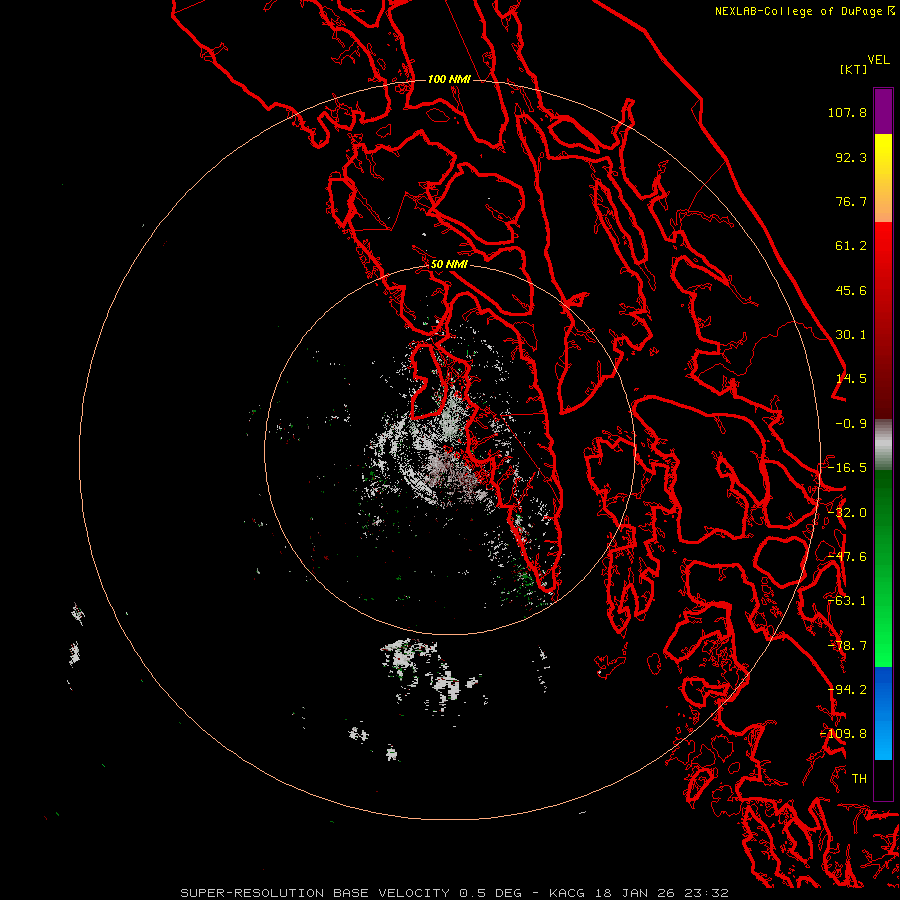Select the -16.5 velocity scale value

847,468
